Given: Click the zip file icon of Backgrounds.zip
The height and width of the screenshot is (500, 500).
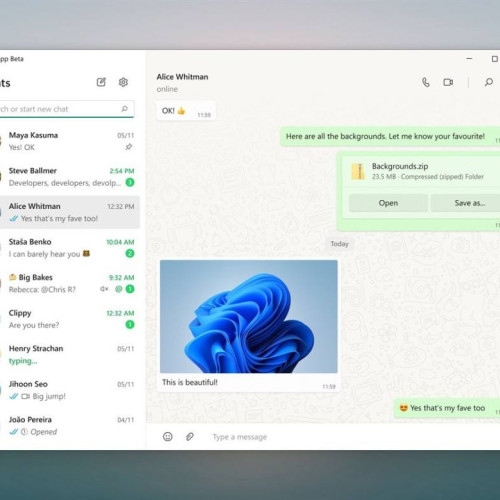Looking at the screenshot, I should [358, 171].
